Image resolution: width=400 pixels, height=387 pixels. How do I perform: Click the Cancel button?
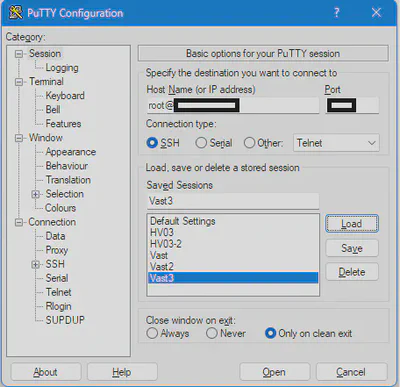351,372
